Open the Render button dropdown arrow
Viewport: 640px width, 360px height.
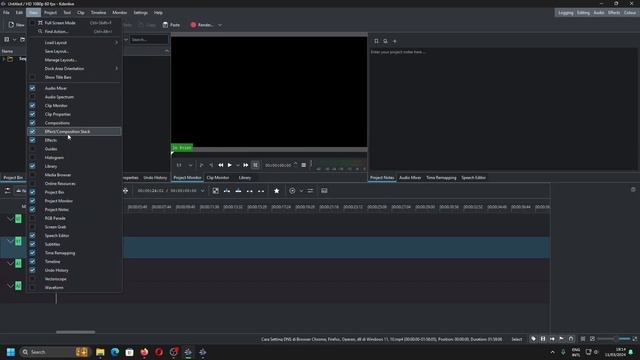[220, 25]
